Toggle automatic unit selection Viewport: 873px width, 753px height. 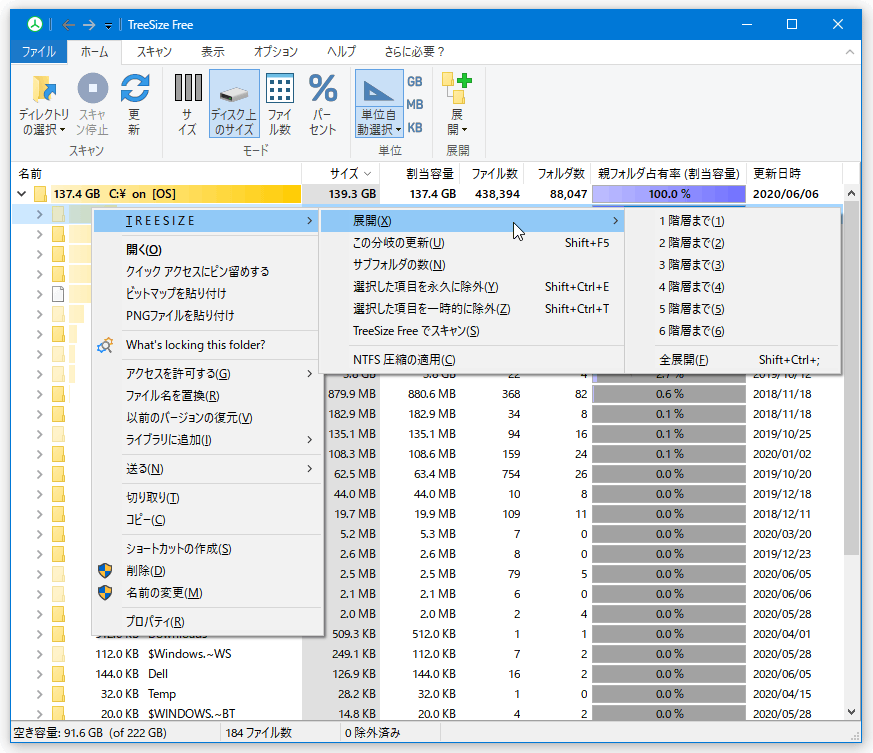tap(379, 104)
